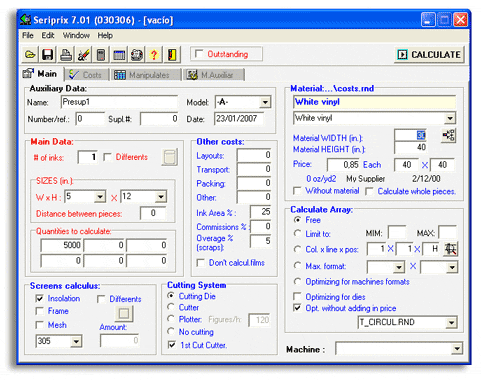This screenshot has width=481, height=380.
Task: Toggle Don't calcul. films checkbox
Action: [x=201, y=263]
